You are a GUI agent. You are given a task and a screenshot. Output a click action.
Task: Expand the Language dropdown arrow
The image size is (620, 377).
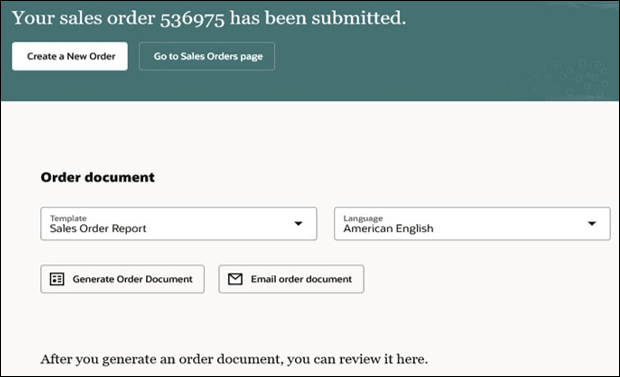point(592,224)
